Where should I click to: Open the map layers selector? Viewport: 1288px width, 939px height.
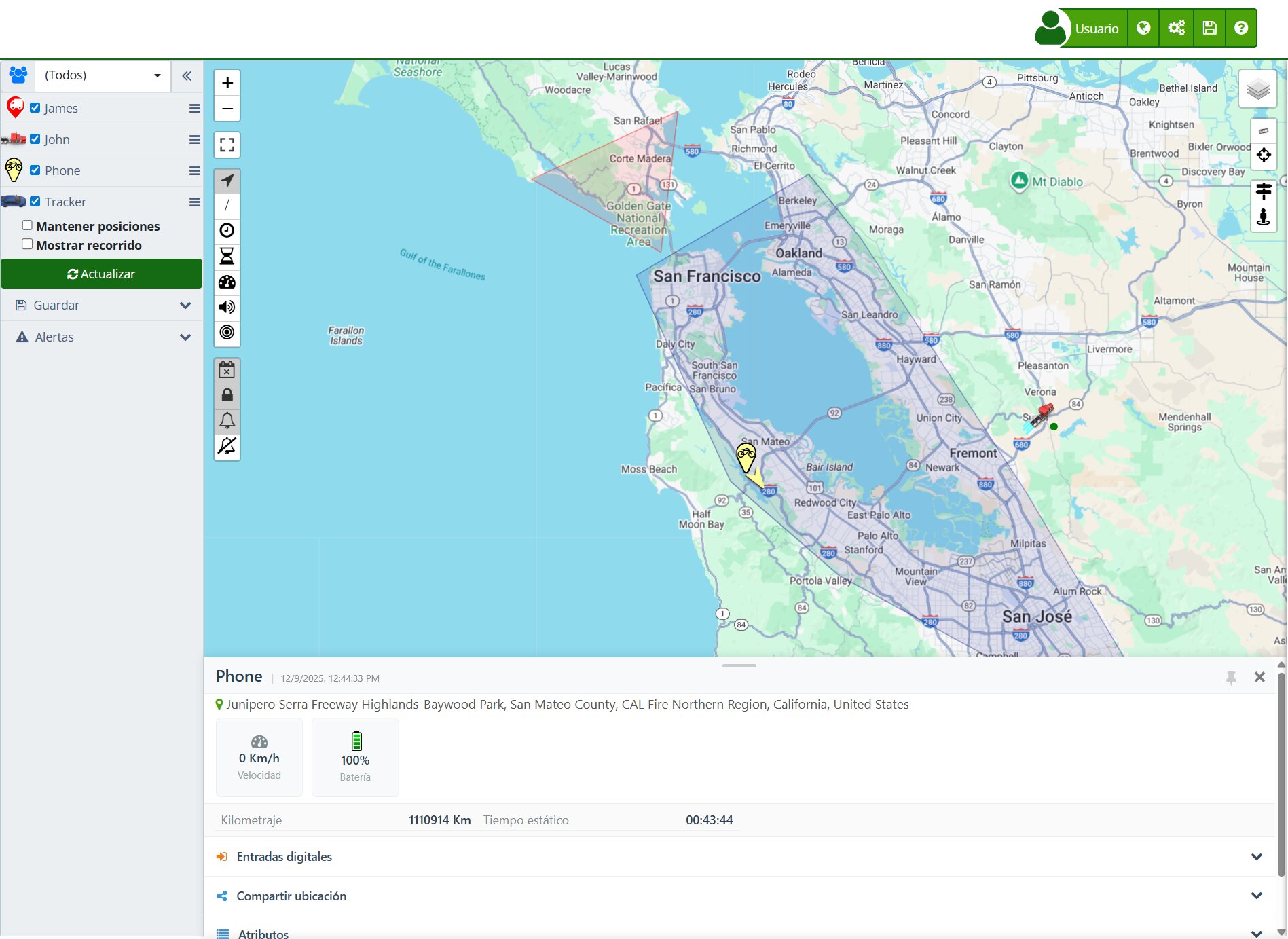coord(1257,89)
